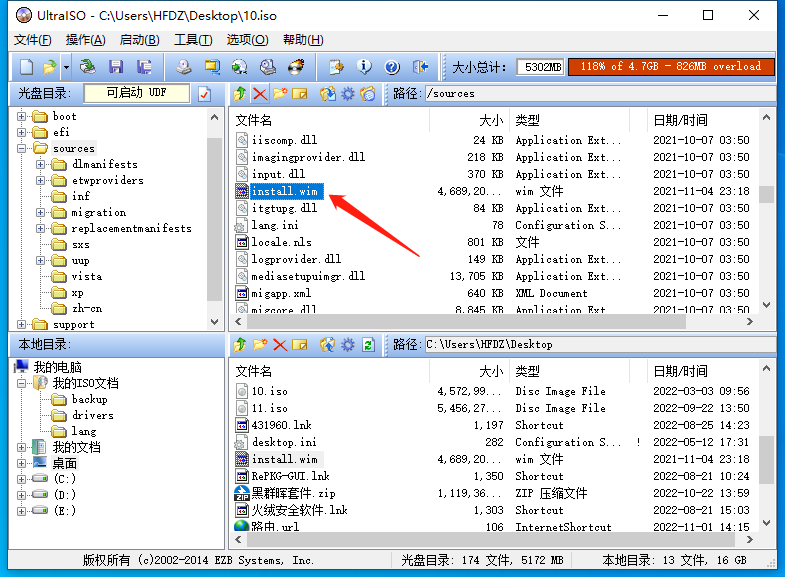Sort local files by the 日期/时间 column header
Screen dimensions: 785x577
tap(703, 372)
